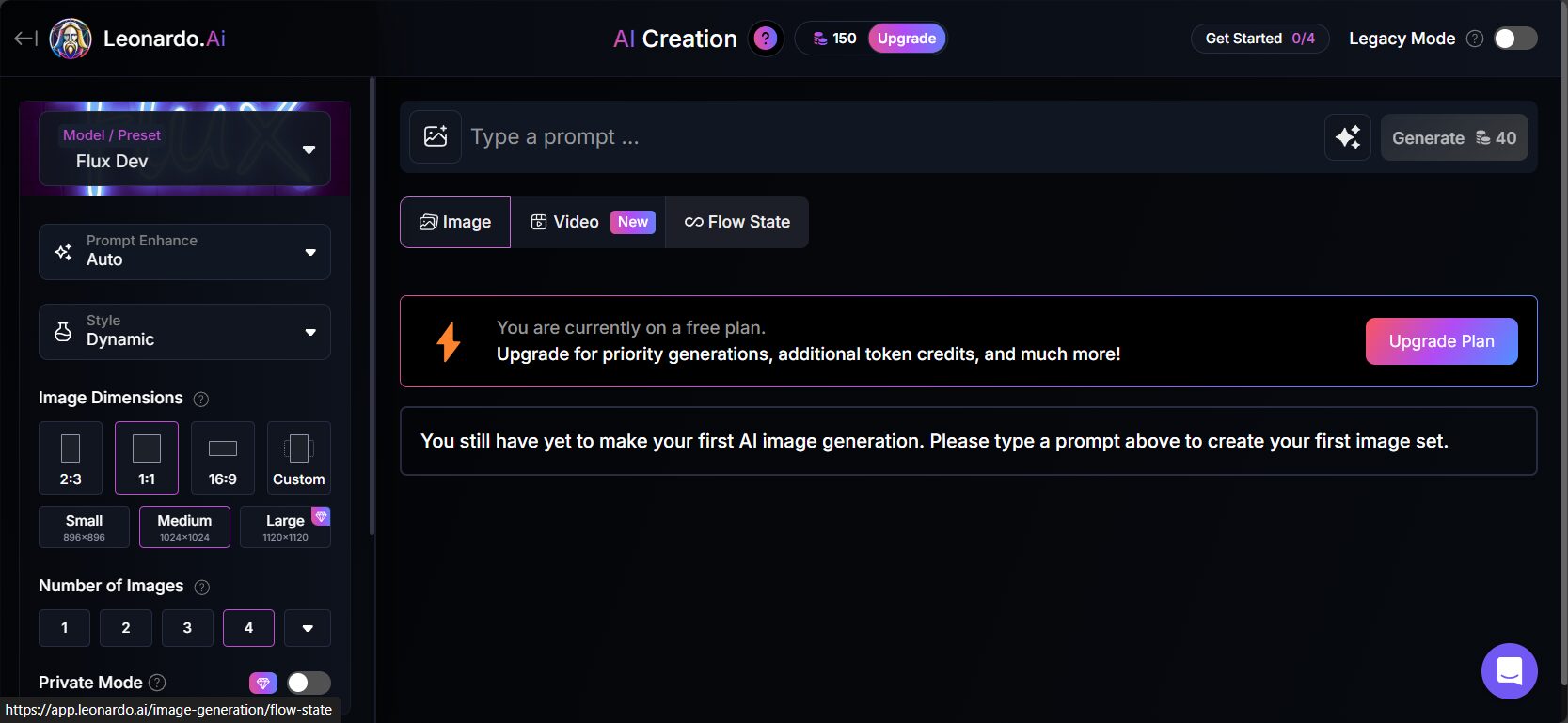Click the Leonardo.Ai avatar logo
The image size is (1568, 723).
(71, 39)
